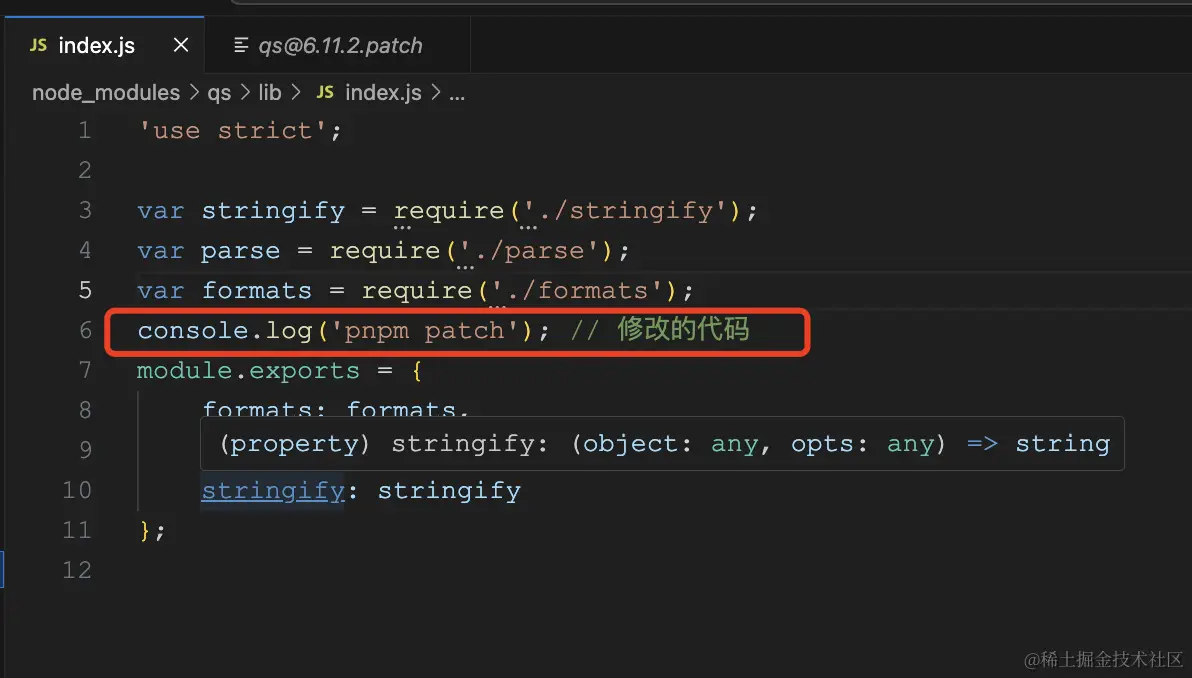This screenshot has height=678, width=1192.
Task: Click the './formats' require path
Action: [579, 290]
